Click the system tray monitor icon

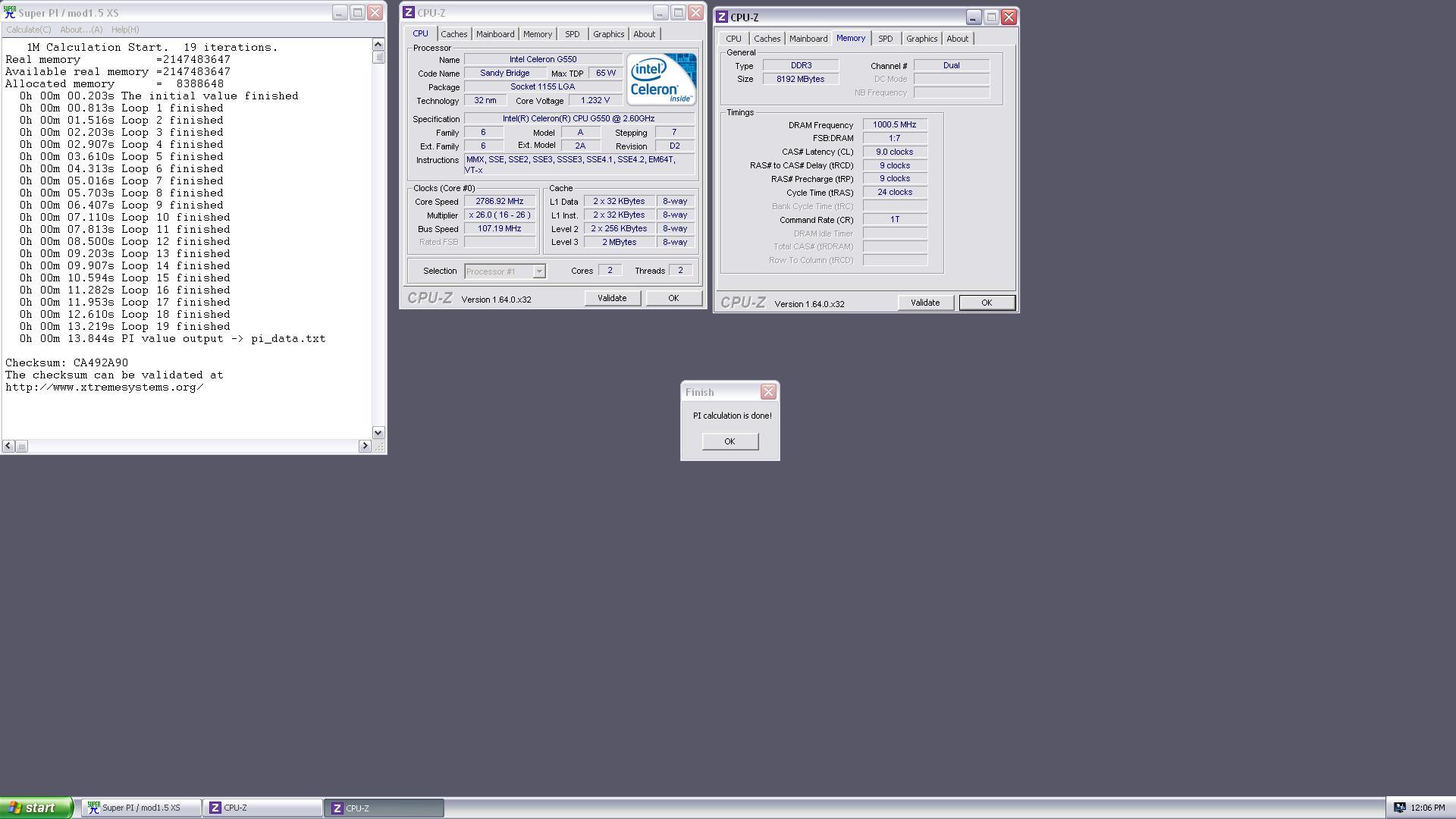[1400, 808]
